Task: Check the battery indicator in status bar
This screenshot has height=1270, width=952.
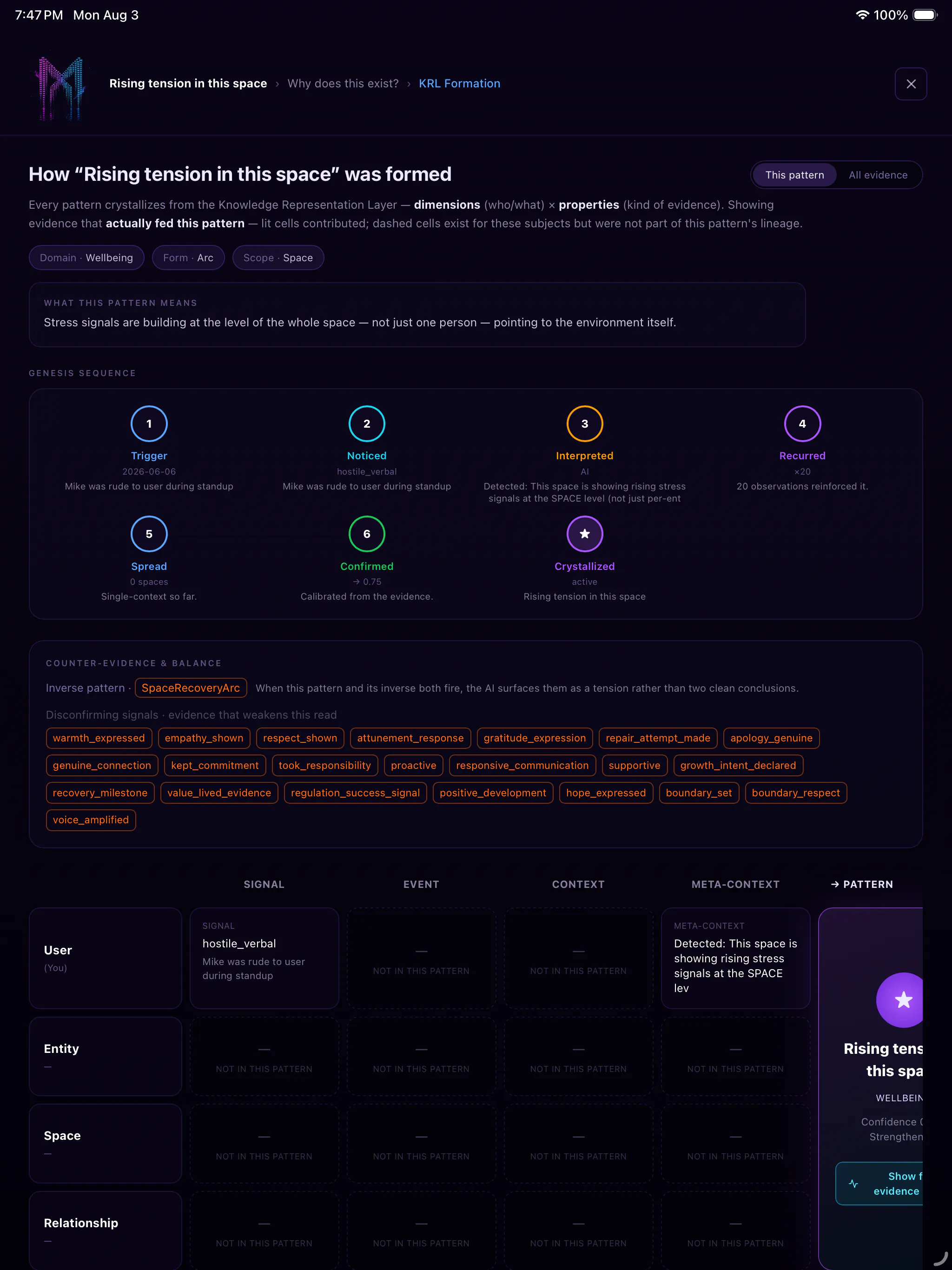Action: (x=925, y=15)
